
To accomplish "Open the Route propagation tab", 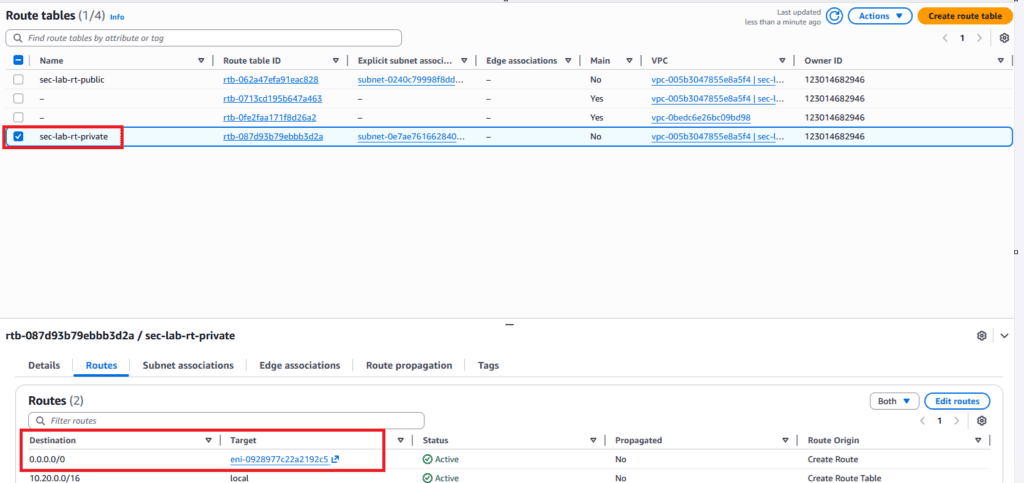I will (x=409, y=366).
